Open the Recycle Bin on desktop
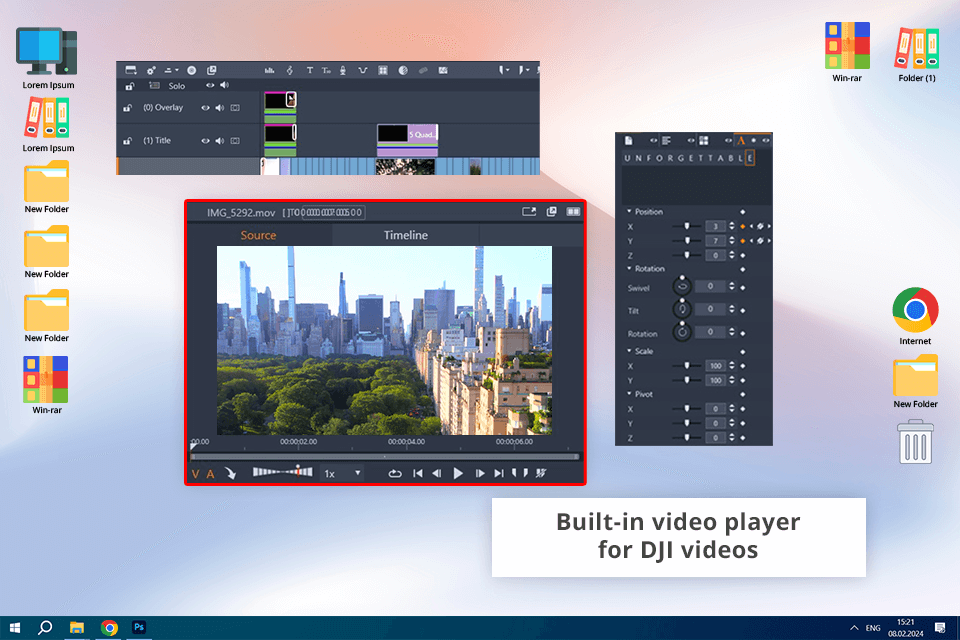This screenshot has width=960, height=640. tap(915, 442)
